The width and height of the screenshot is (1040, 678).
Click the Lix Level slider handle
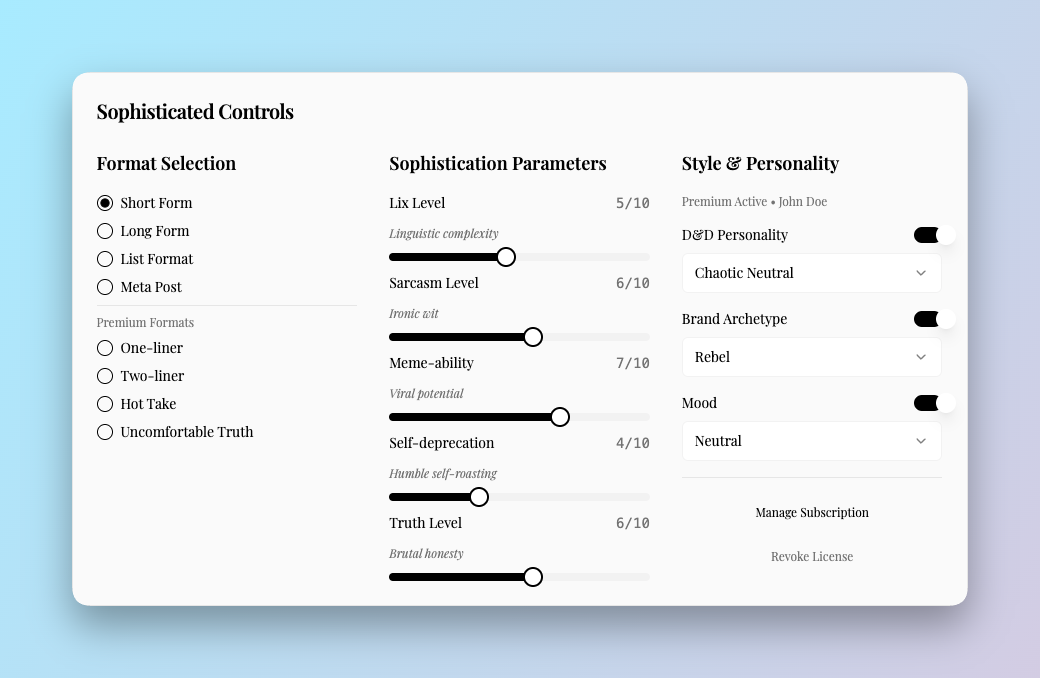pyautogui.click(x=506, y=257)
